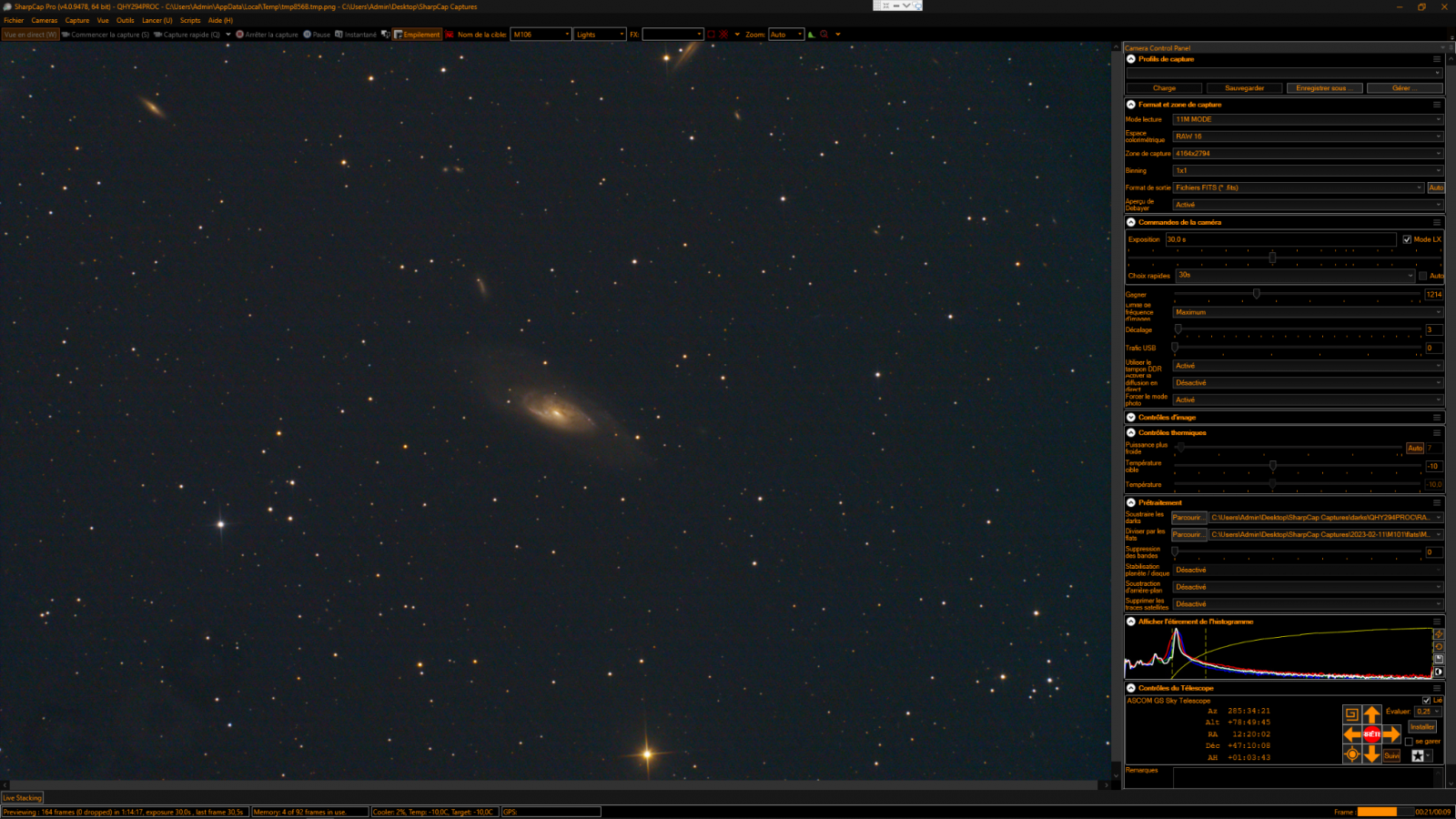Slew telescope up with the up arrow

click(1371, 714)
